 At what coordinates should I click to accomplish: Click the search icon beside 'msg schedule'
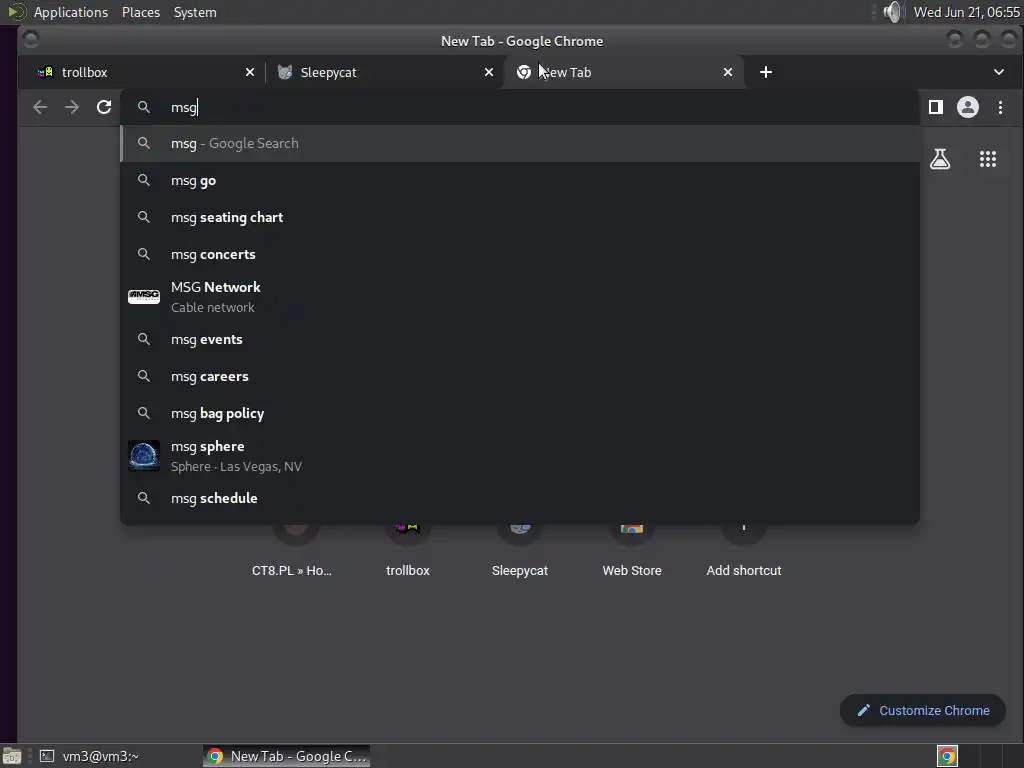pos(144,498)
